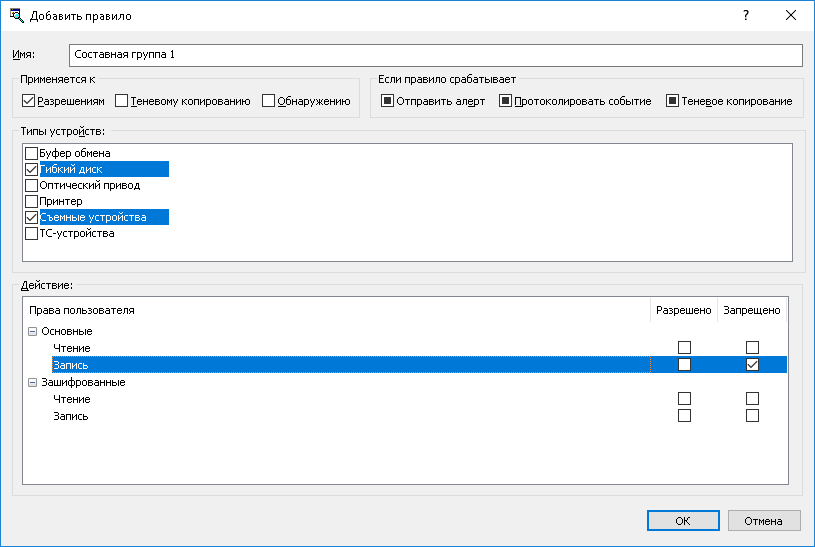The height and width of the screenshot is (547, 815).
Task: Click the dialog title bar app icon
Action: click(16, 16)
